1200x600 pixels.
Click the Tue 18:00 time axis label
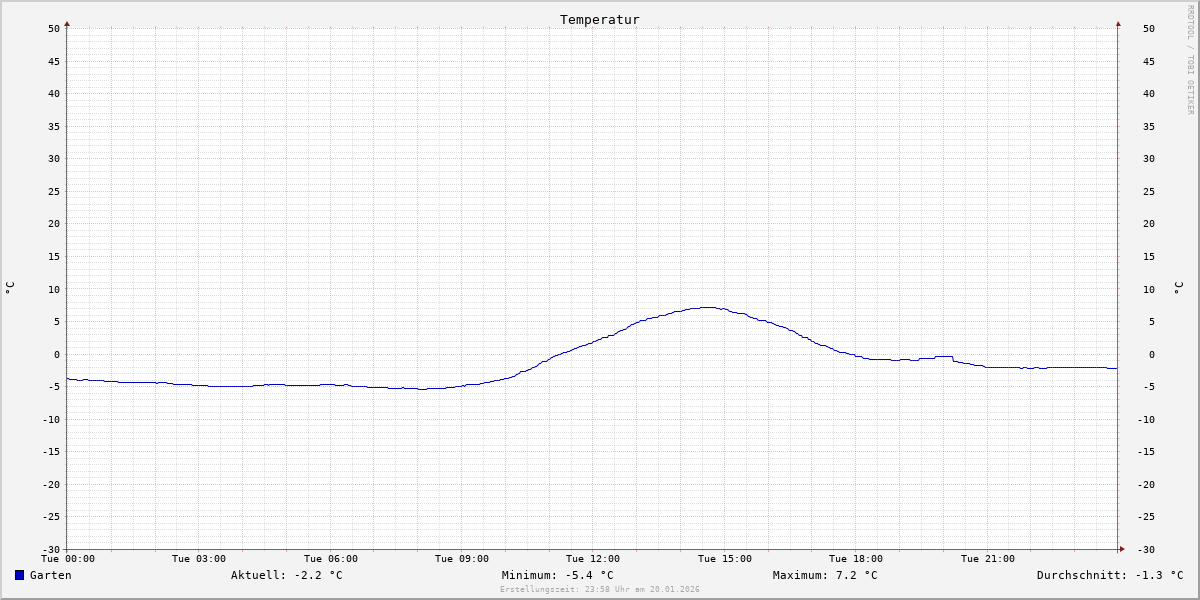856,559
